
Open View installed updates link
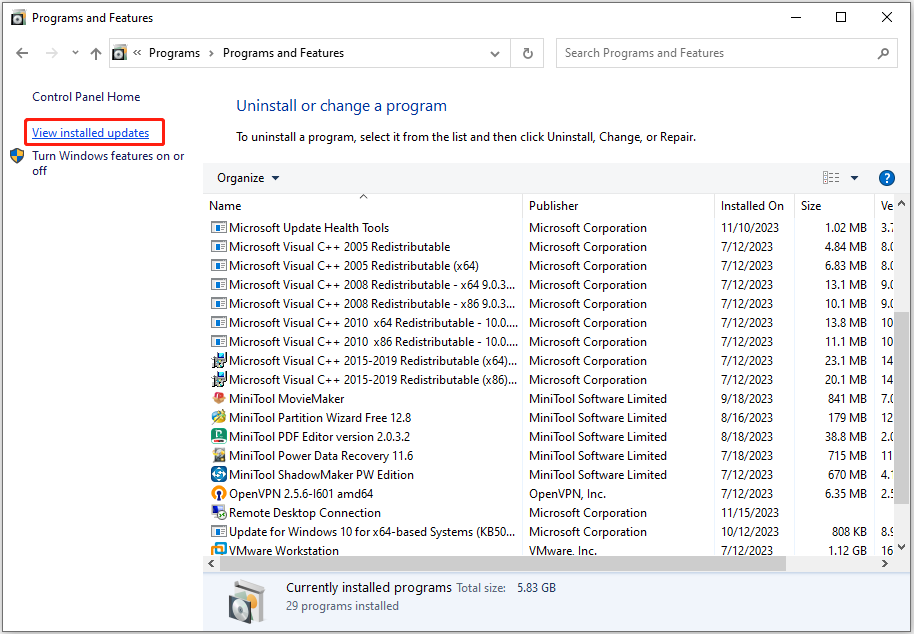[90, 133]
